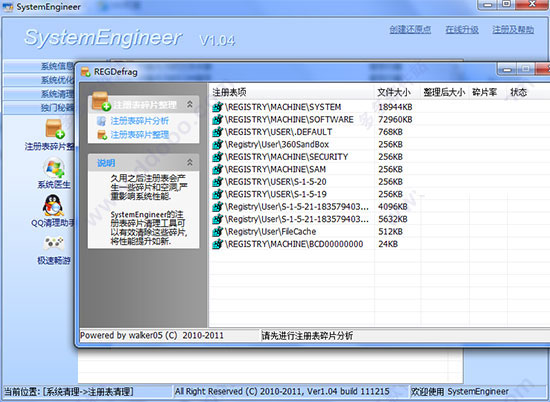Click the 注册表碎片整理 small box icon in REGDefrag panel

[102, 135]
